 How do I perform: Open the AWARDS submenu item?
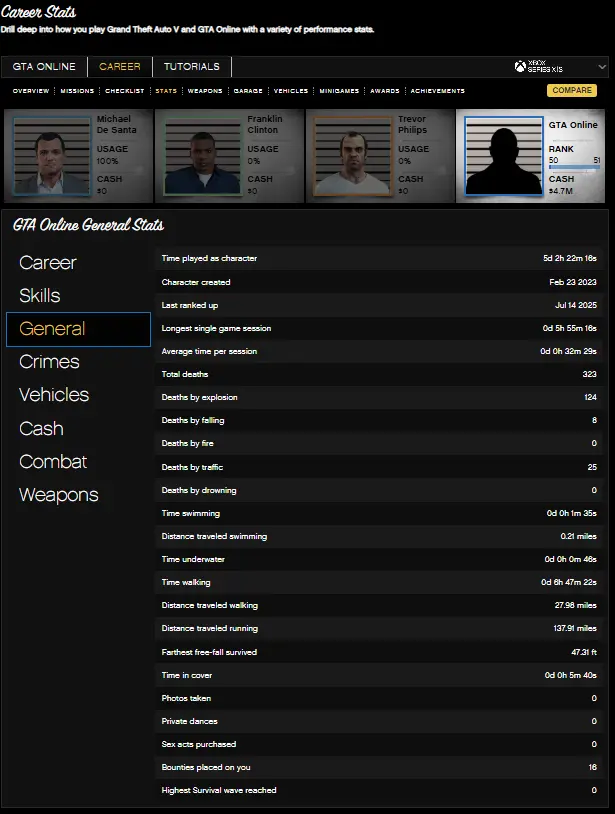[x=385, y=91]
